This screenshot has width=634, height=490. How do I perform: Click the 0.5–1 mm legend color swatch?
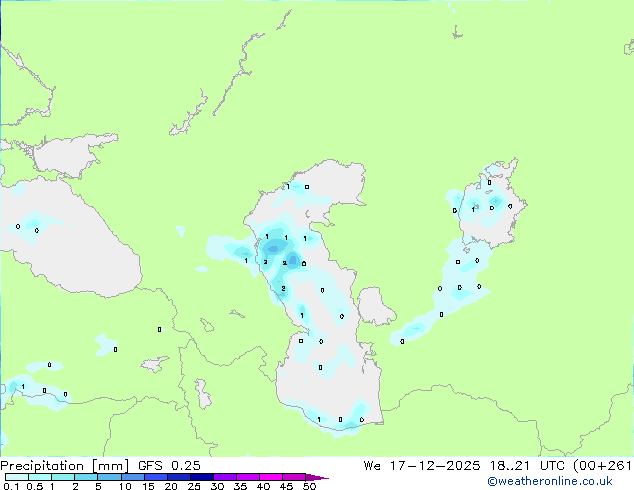coord(40,477)
